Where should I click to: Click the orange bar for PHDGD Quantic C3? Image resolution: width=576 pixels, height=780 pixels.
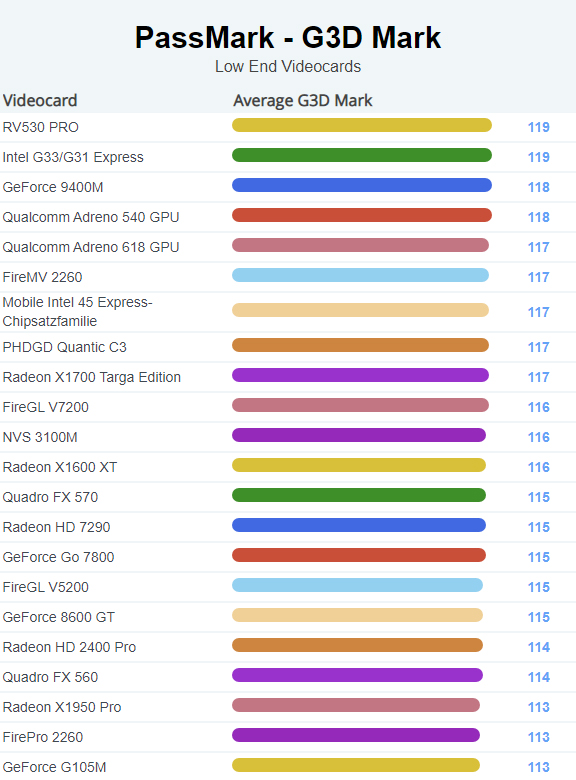pos(360,345)
